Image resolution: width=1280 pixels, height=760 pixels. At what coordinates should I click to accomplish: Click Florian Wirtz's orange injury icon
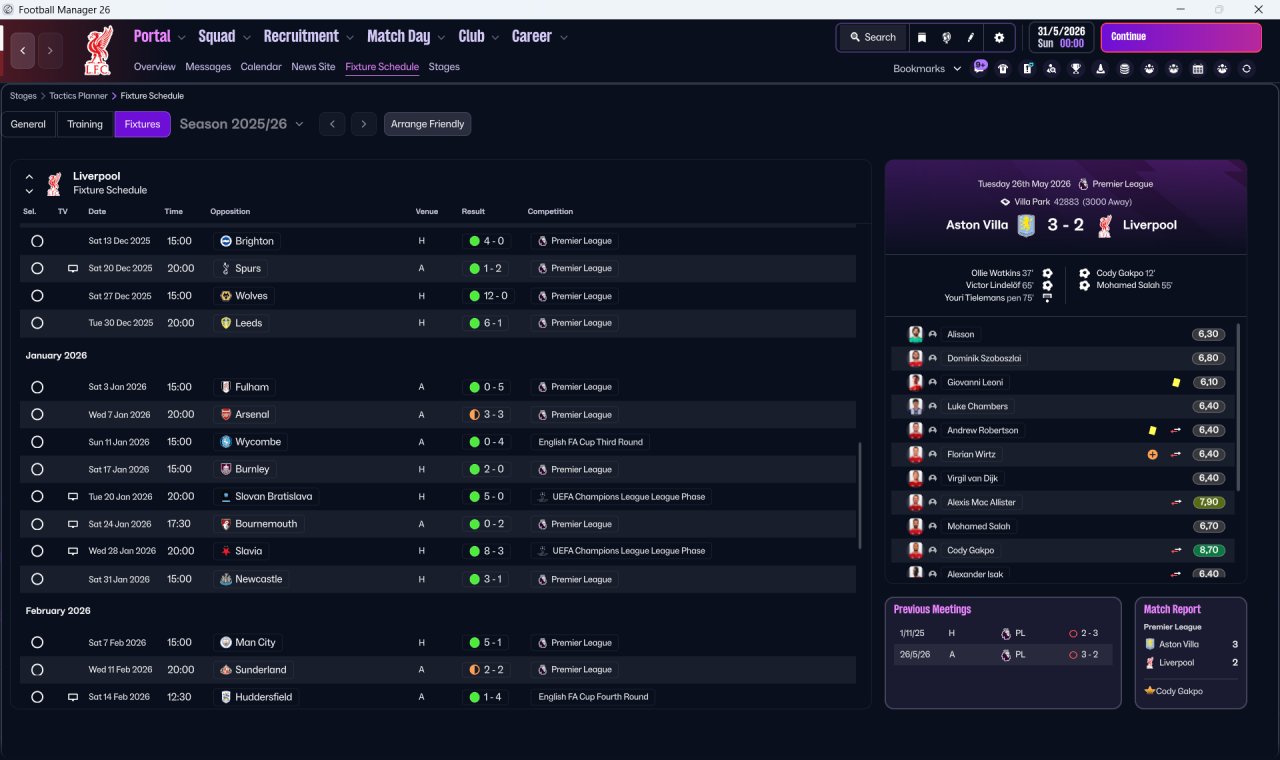(x=1152, y=454)
